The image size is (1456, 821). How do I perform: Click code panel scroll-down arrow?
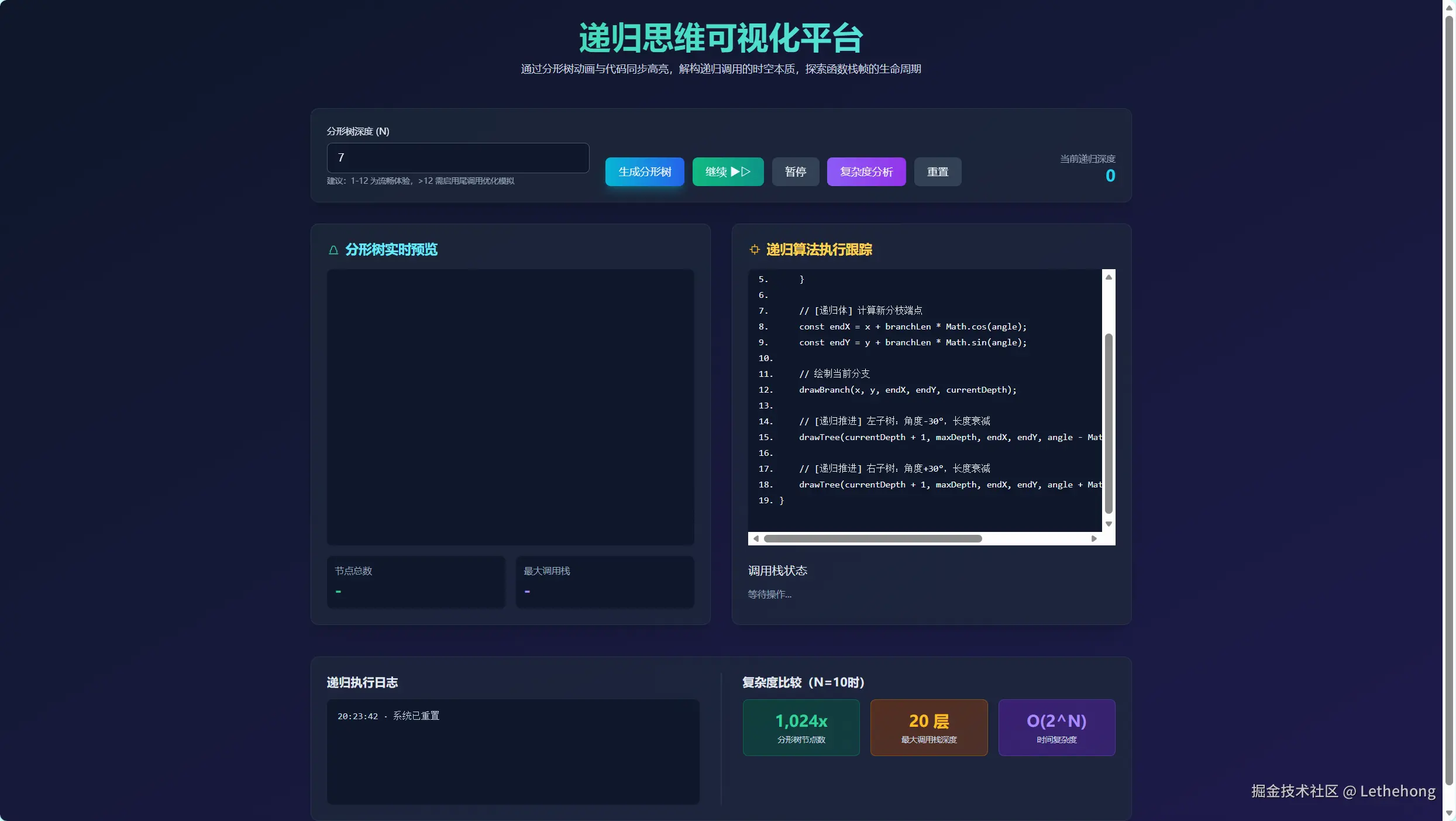[1108, 524]
